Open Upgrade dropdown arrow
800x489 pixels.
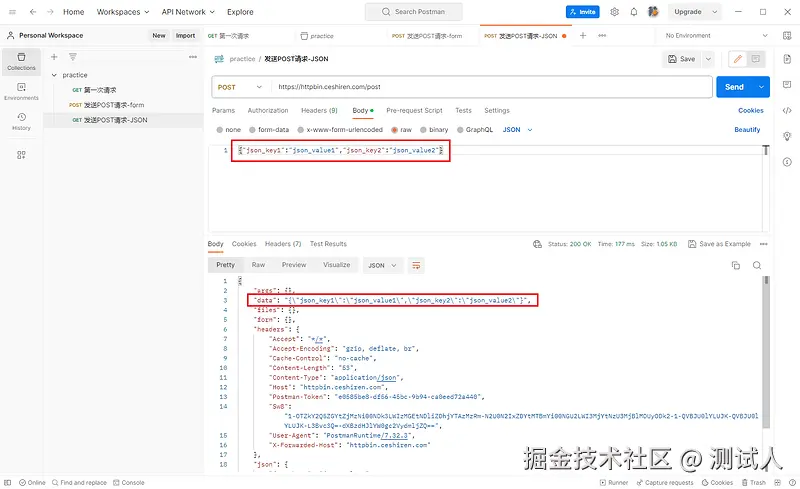click(x=714, y=12)
